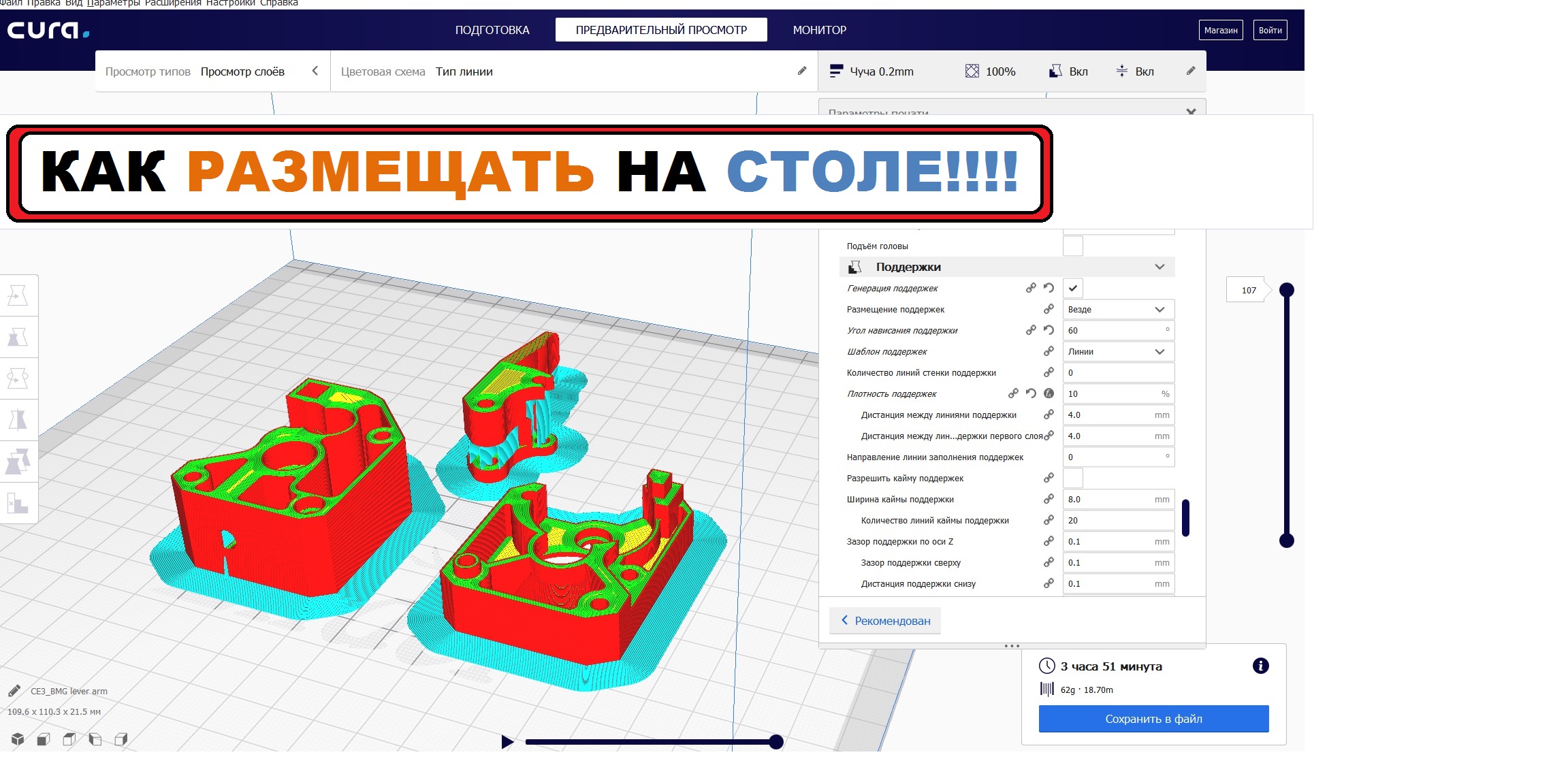Image resolution: width=1568 pixels, height=776 pixels.
Task: Select the Rotate tool in left toolbar
Action: (18, 378)
